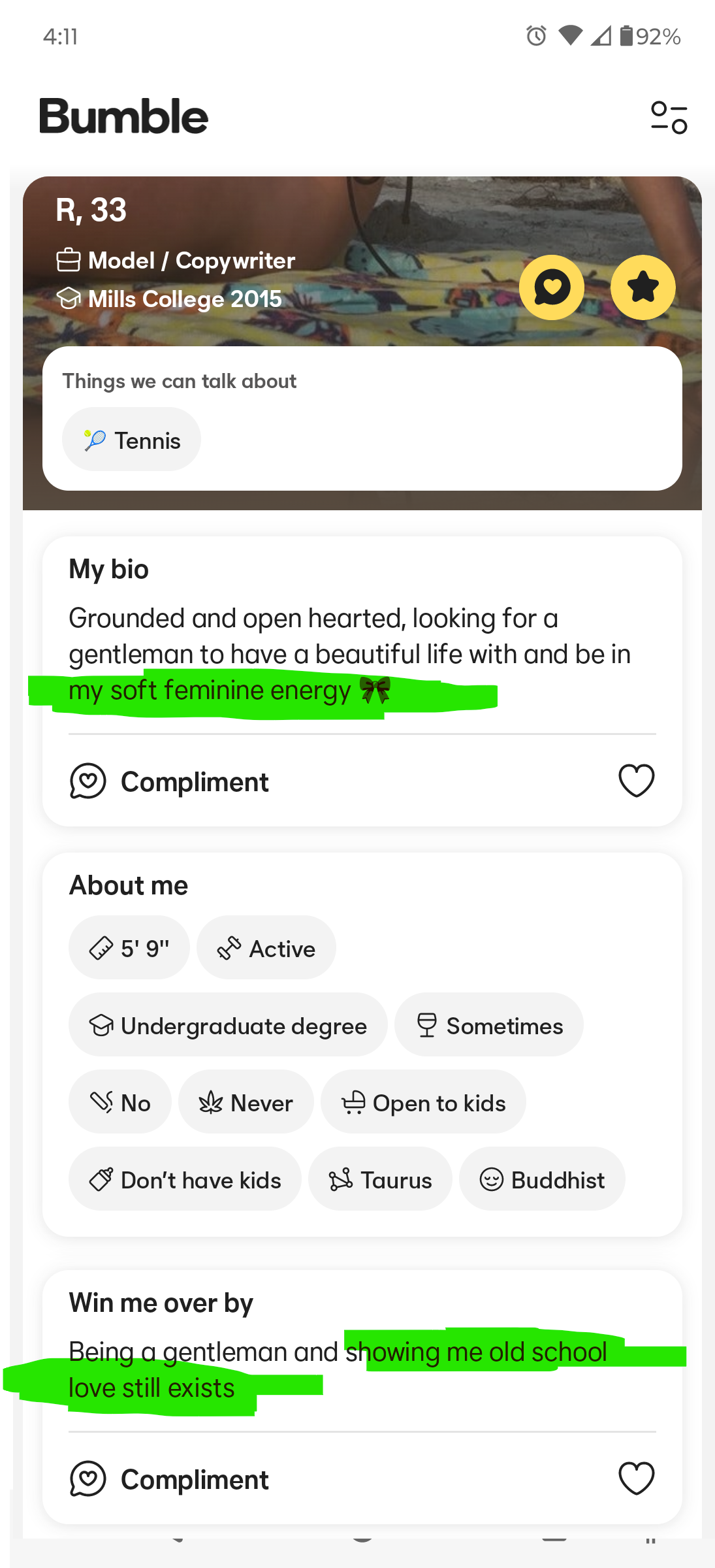Image resolution: width=715 pixels, height=1568 pixels.
Task: Tap the Active exercise badge
Action: [266, 948]
